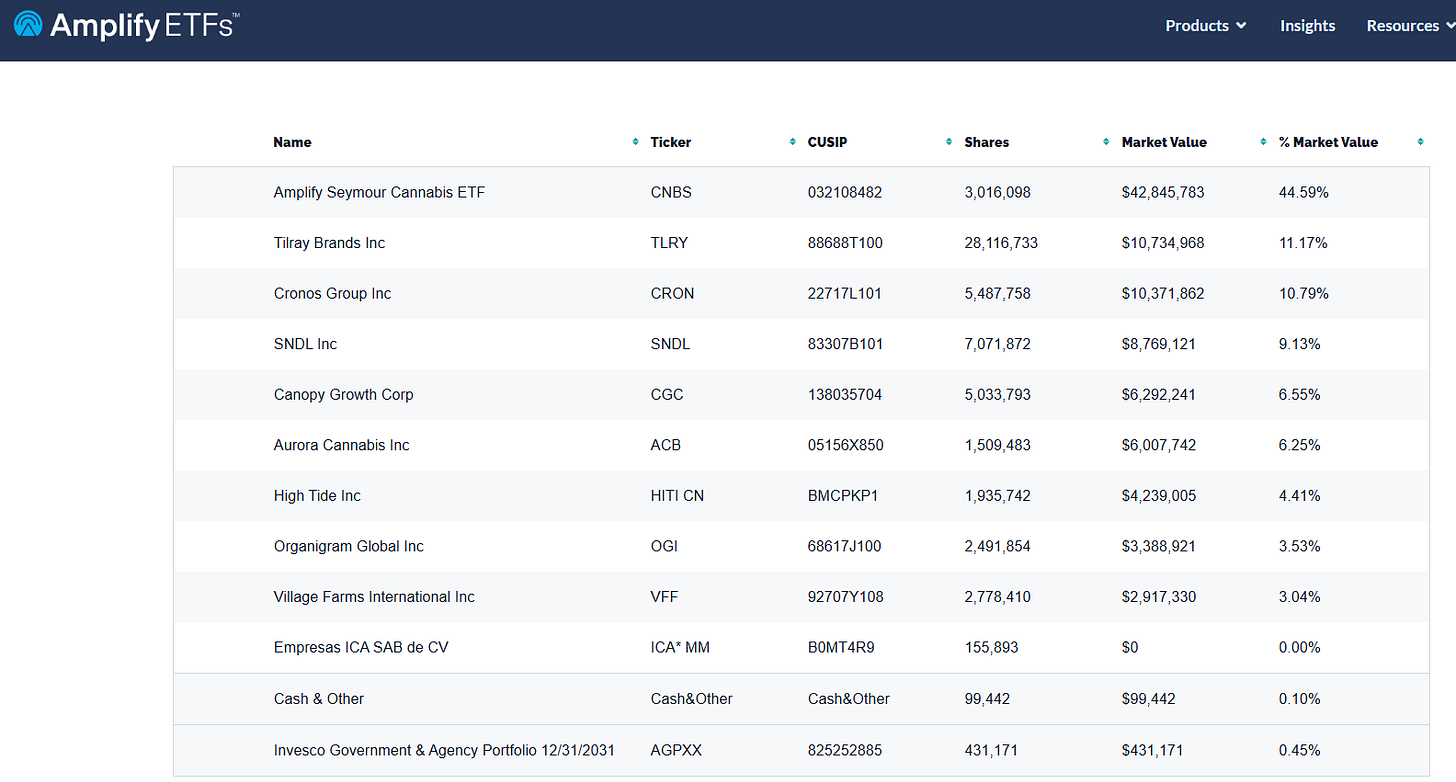Image resolution: width=1456 pixels, height=782 pixels.
Task: Click the VFF ticker cell
Action: tap(665, 597)
